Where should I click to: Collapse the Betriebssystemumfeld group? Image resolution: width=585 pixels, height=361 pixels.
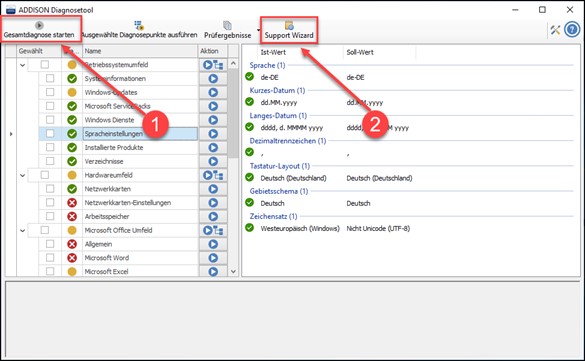pos(22,65)
